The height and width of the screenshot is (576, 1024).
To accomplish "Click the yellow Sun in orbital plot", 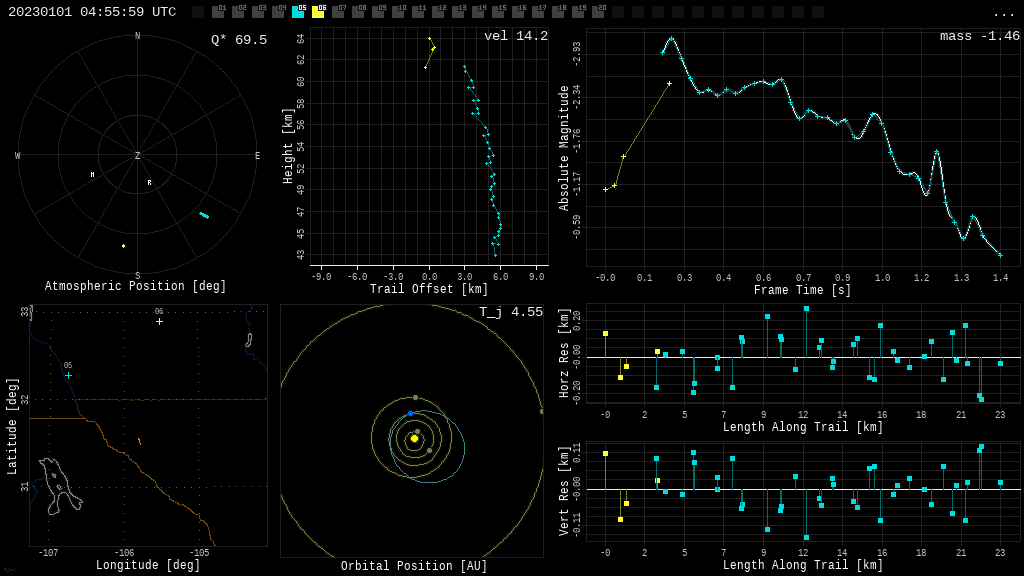I will point(414,438).
